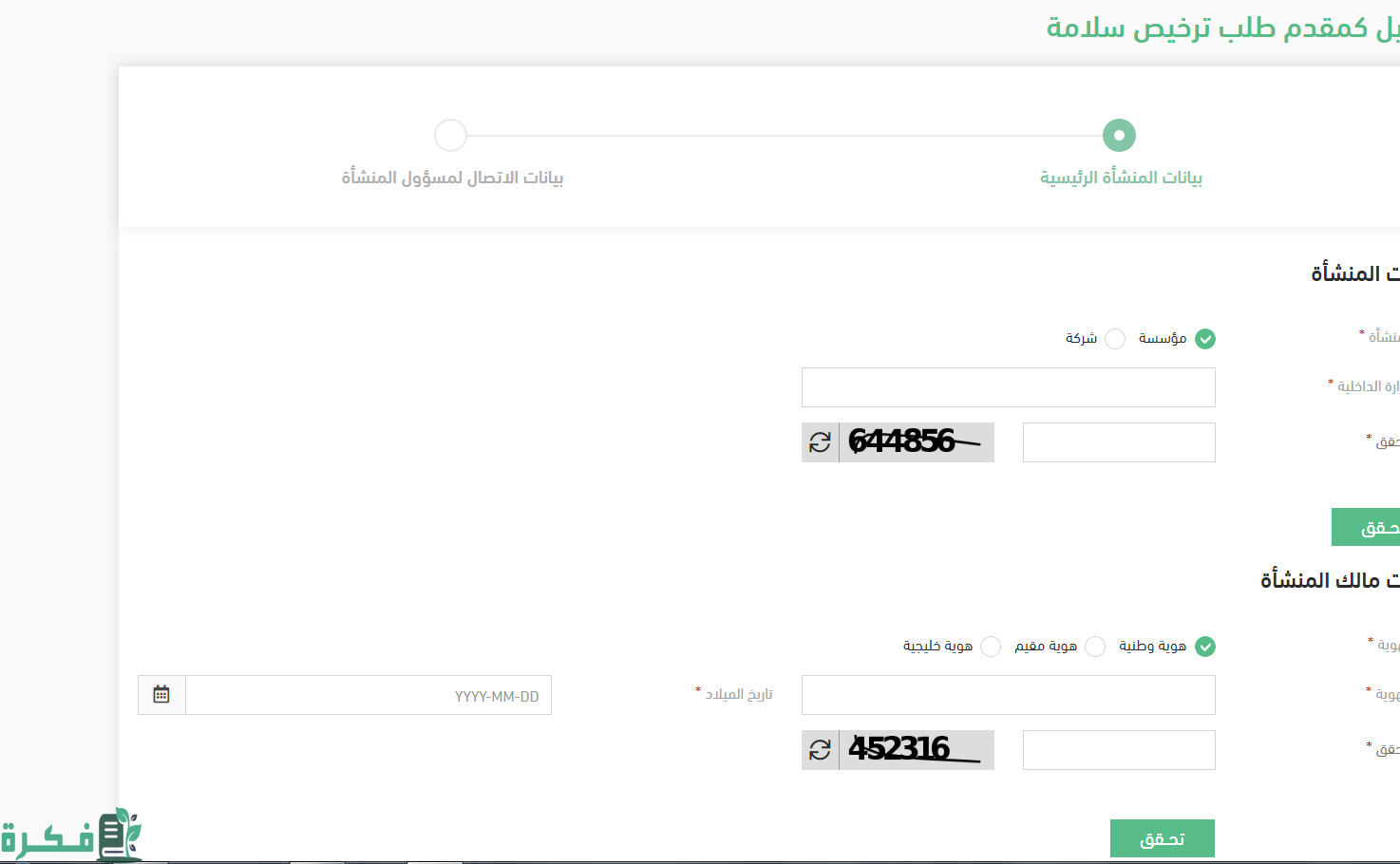Focus the facility number input field
Viewport: 1400px width, 864px height.
(x=1008, y=387)
